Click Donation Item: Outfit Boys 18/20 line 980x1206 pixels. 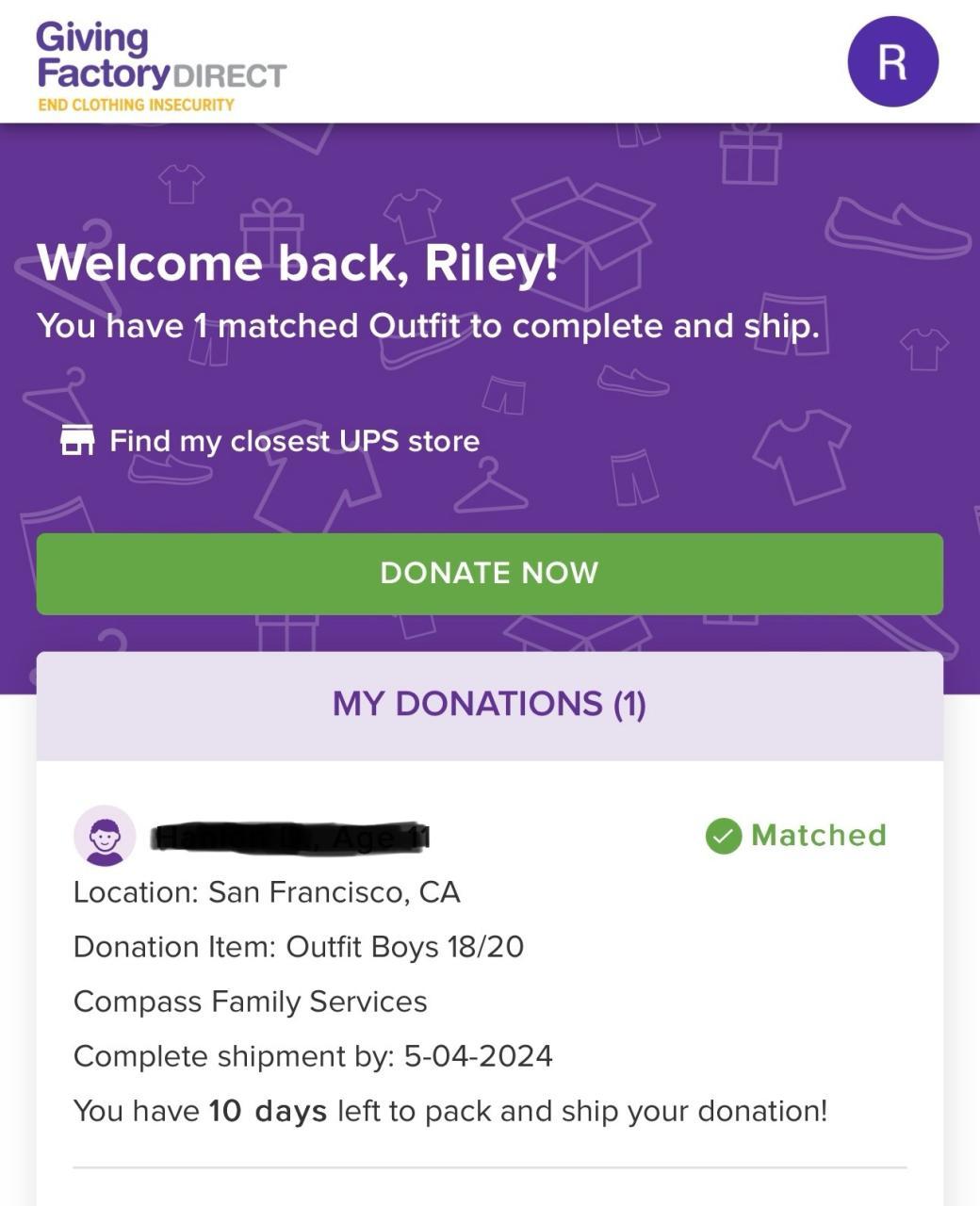tap(298, 947)
